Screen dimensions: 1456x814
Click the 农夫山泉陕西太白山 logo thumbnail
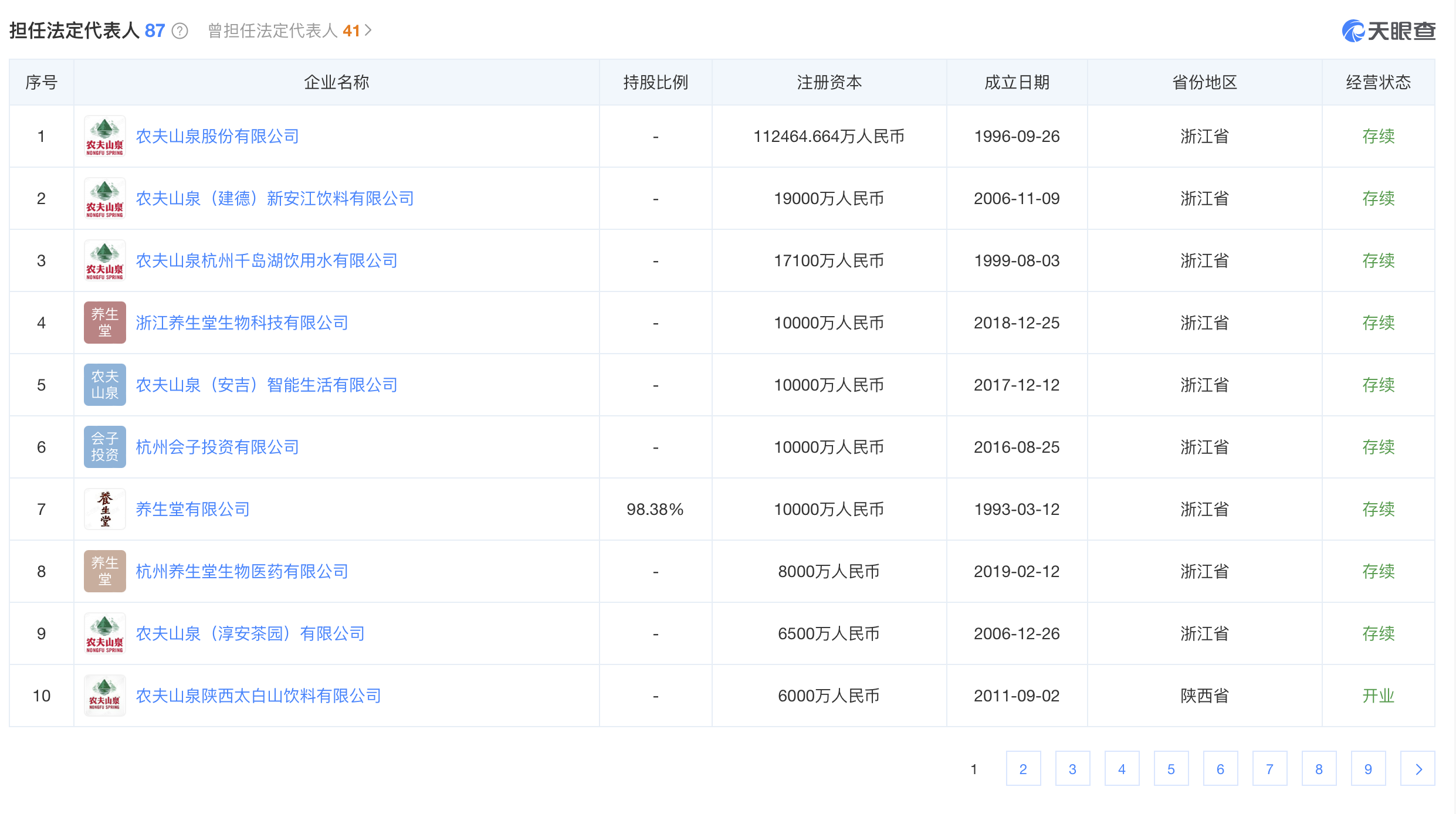(104, 696)
